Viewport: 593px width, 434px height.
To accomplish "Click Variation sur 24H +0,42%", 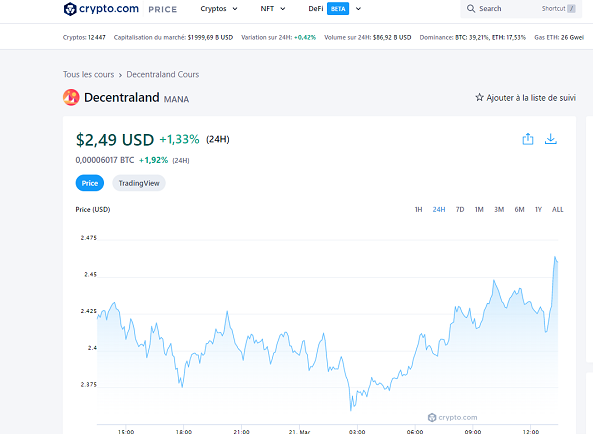I will pos(278,37).
